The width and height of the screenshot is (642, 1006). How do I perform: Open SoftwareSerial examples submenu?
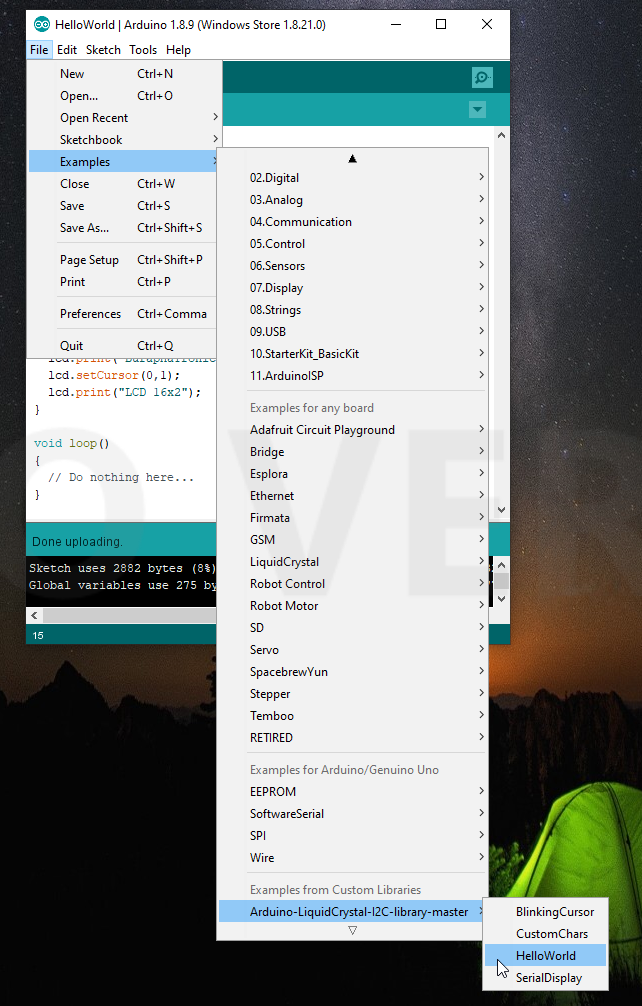tap(352, 813)
